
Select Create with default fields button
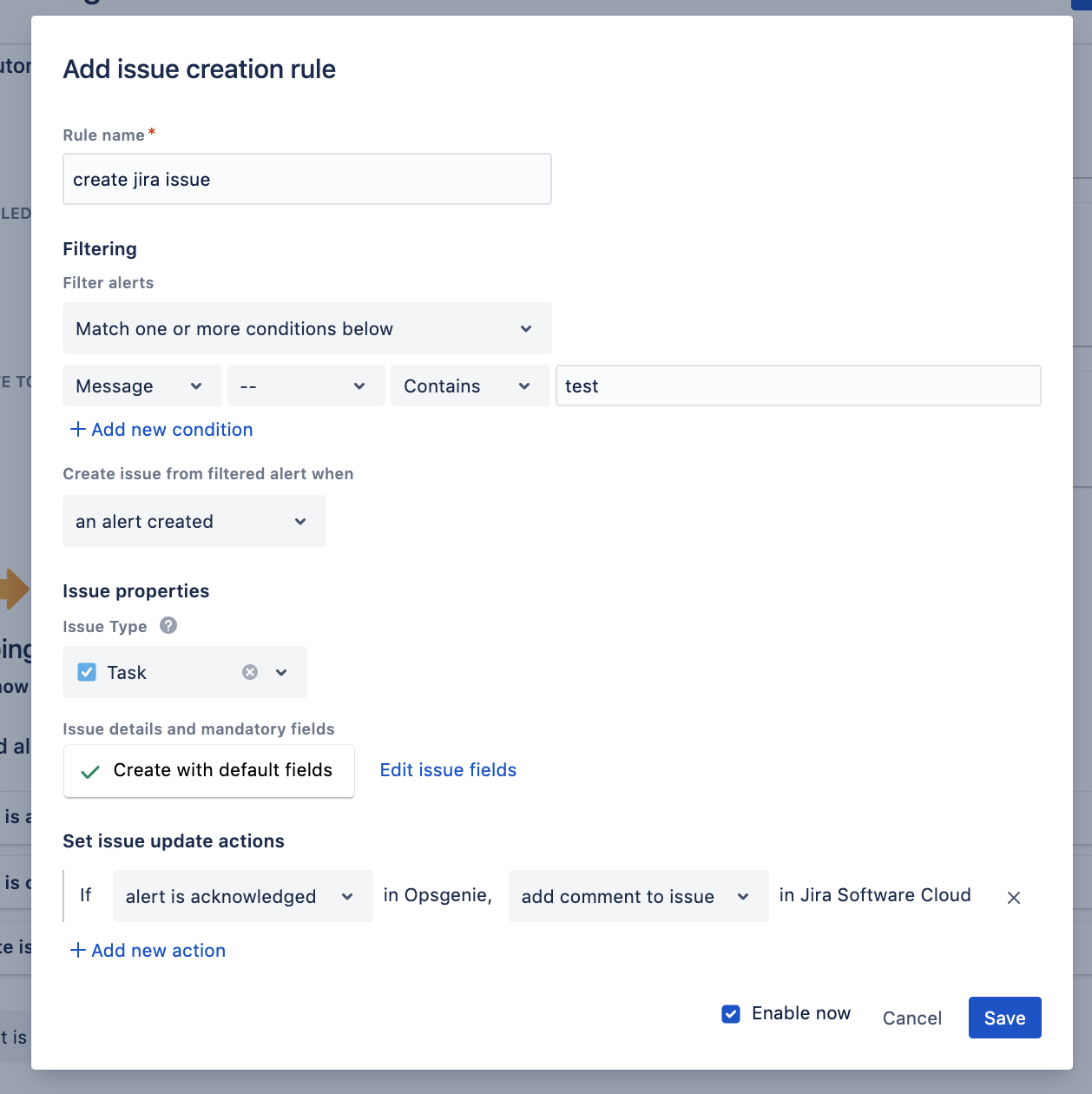click(209, 771)
